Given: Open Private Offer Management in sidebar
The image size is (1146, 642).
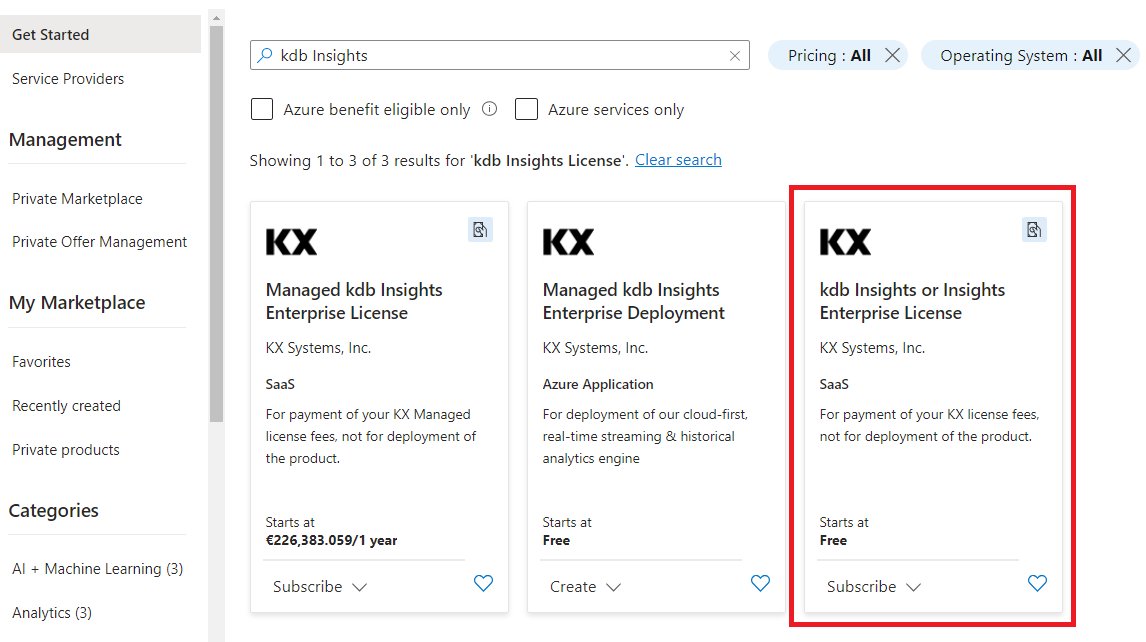Looking at the screenshot, I should pos(99,242).
